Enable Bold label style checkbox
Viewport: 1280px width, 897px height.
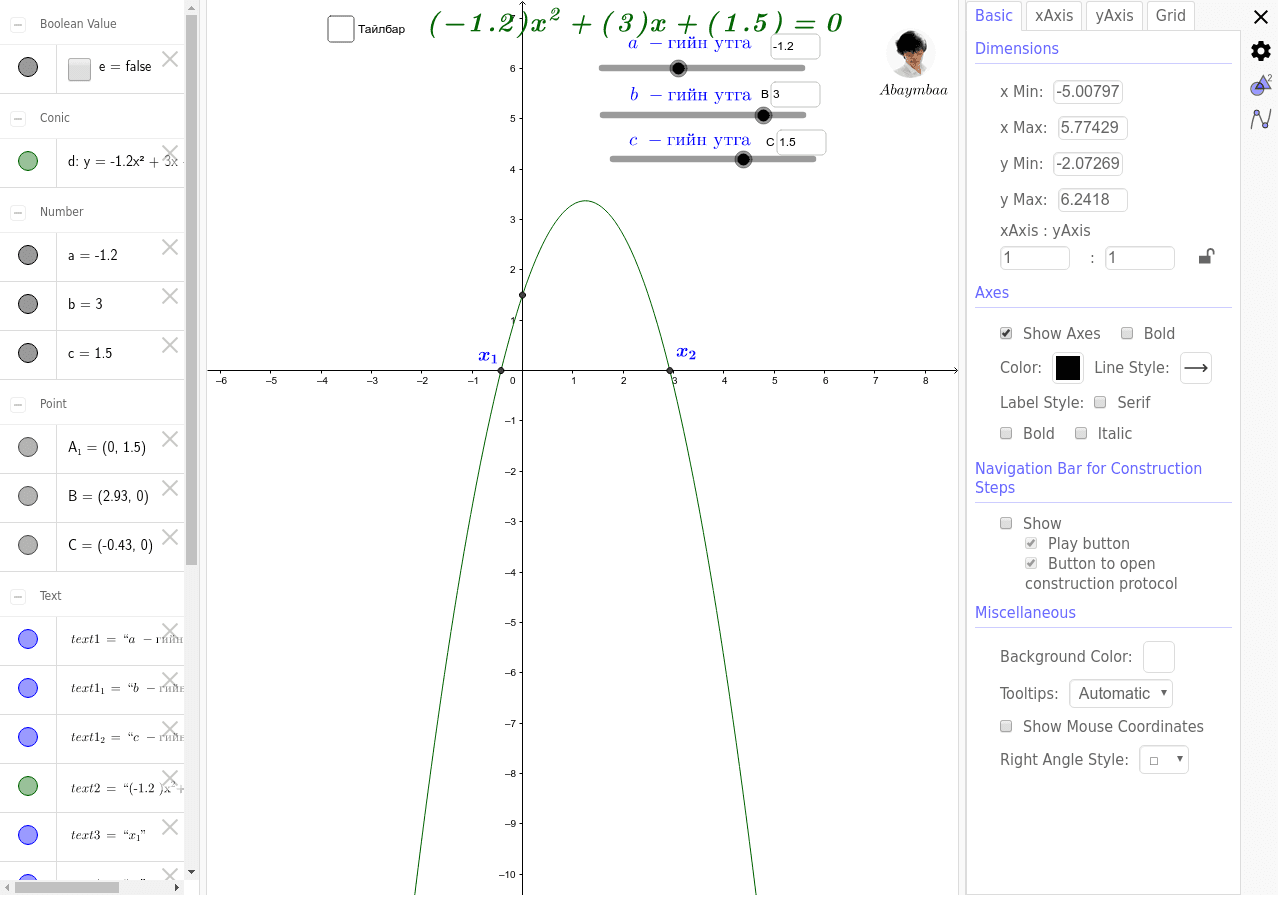(1006, 433)
